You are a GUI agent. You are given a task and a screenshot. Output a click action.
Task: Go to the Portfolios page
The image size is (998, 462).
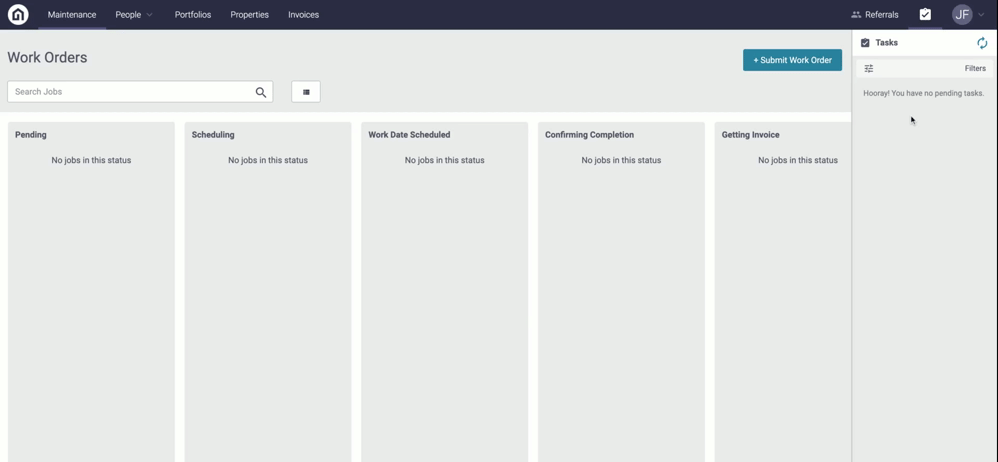[193, 15]
